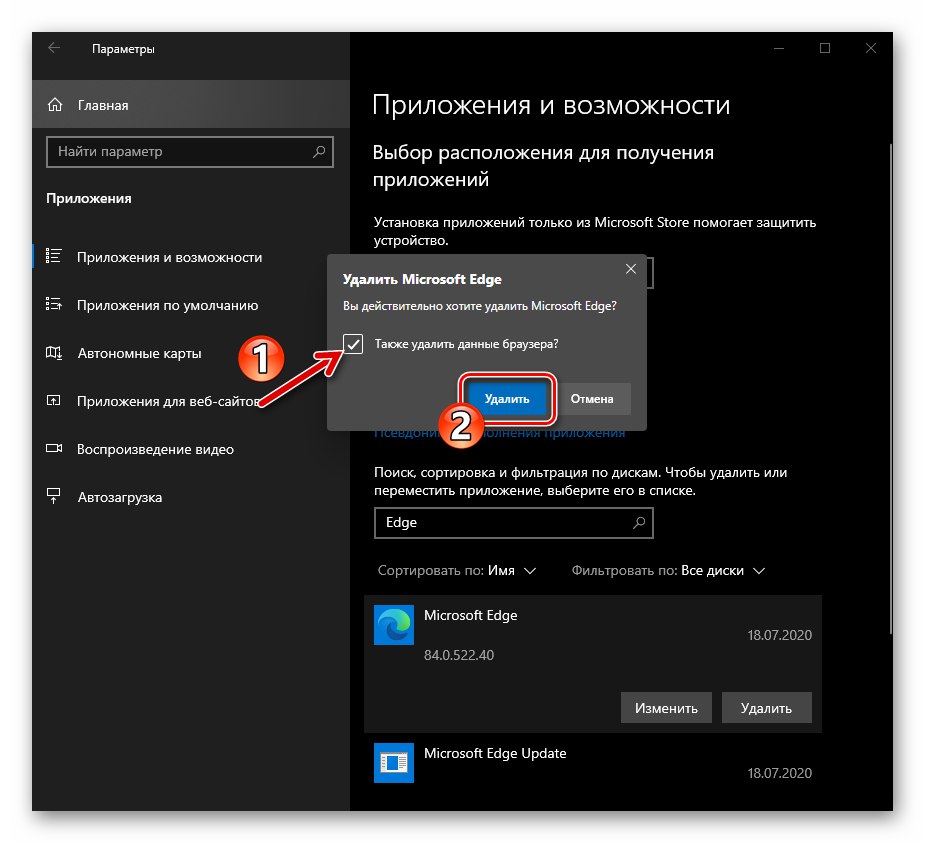Image resolution: width=925 pixels, height=843 pixels.
Task: Click version text 84.0.522.40
Action: (458, 655)
